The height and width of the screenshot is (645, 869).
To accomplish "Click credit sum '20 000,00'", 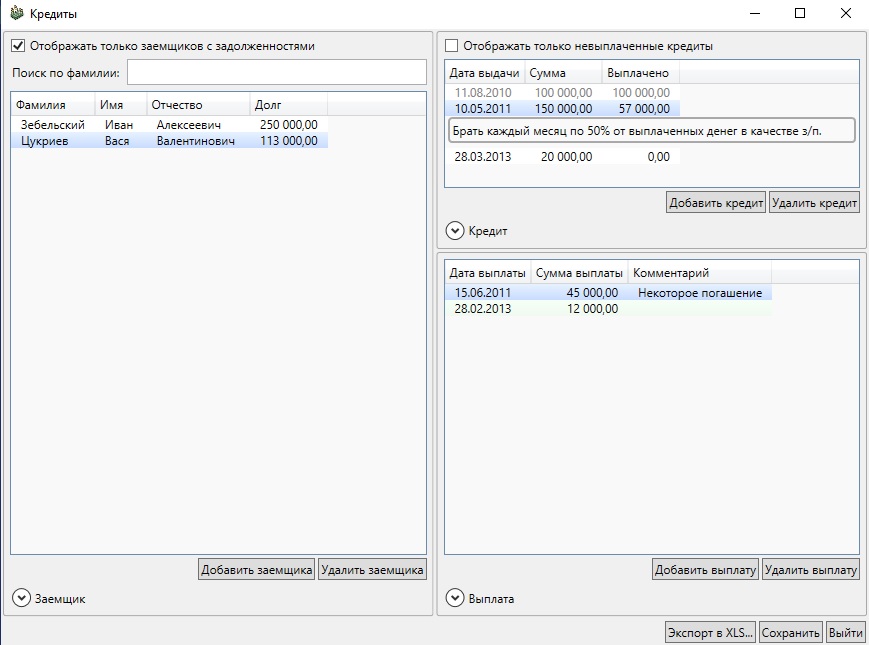I will pos(566,157).
